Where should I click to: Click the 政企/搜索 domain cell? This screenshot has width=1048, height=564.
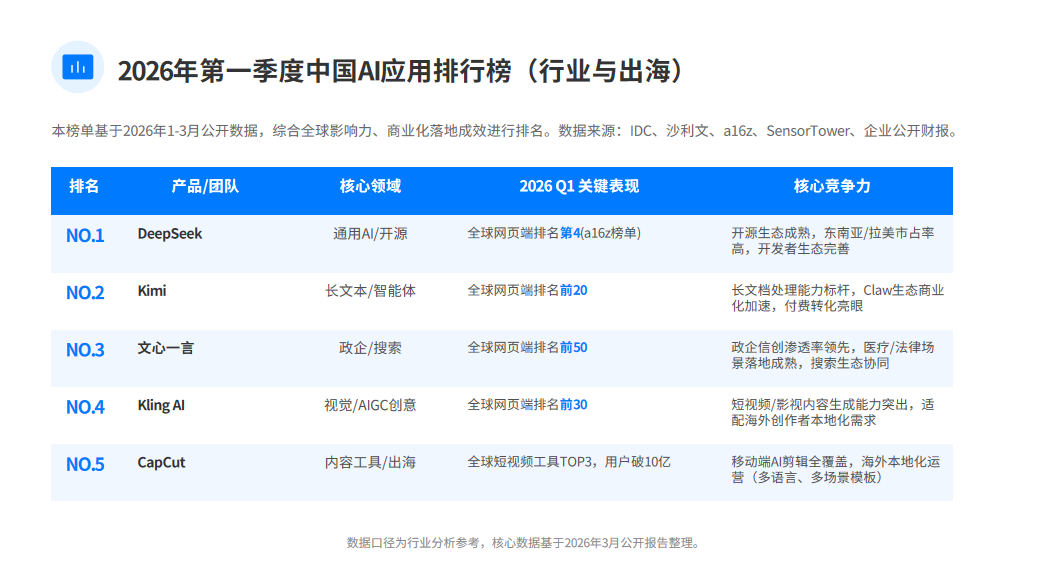click(370, 348)
